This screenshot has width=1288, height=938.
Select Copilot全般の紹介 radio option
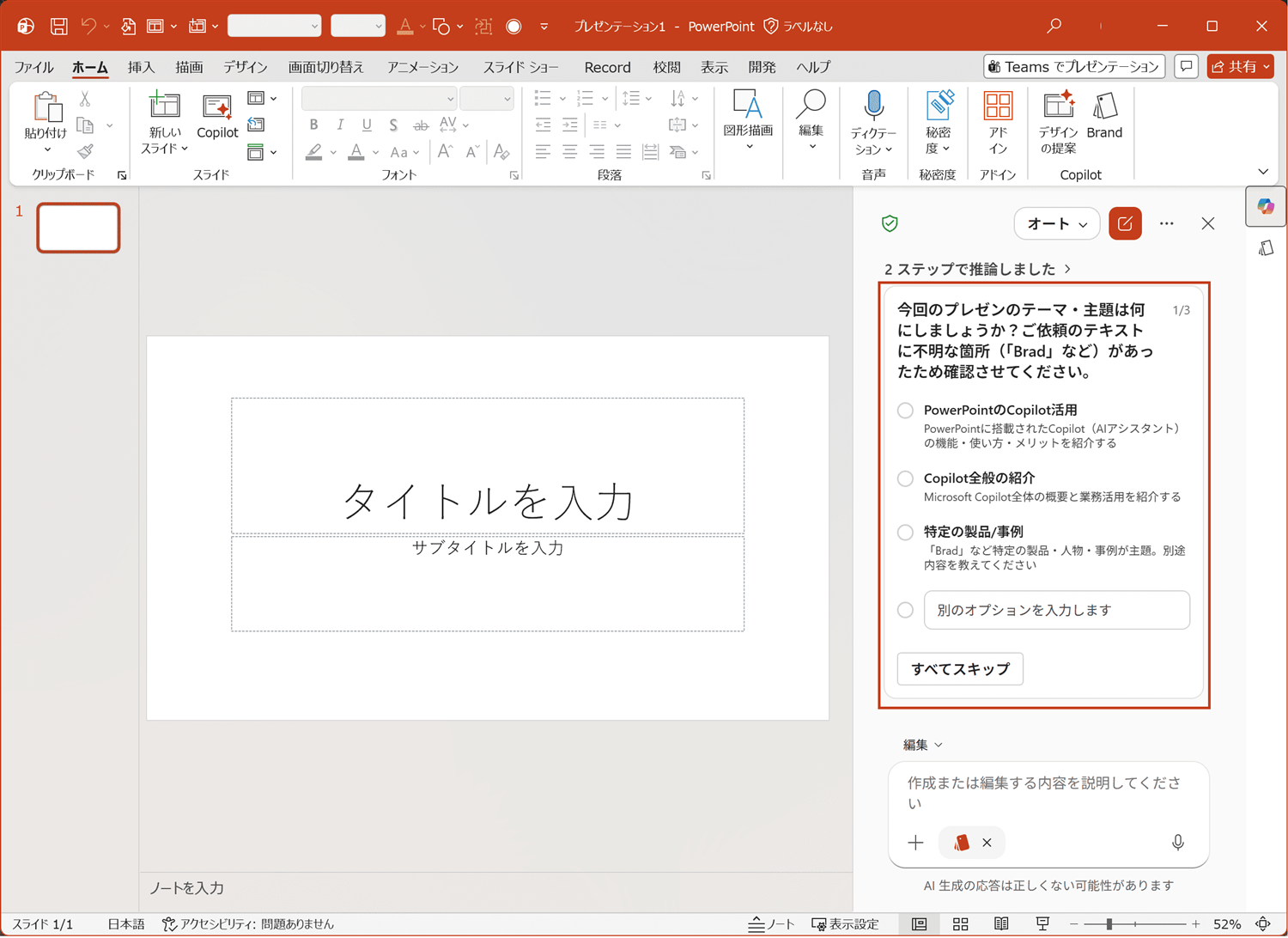pos(905,478)
